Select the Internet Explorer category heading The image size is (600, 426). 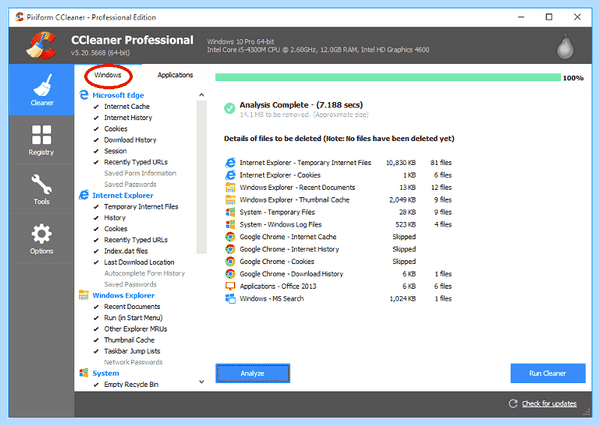[122, 195]
